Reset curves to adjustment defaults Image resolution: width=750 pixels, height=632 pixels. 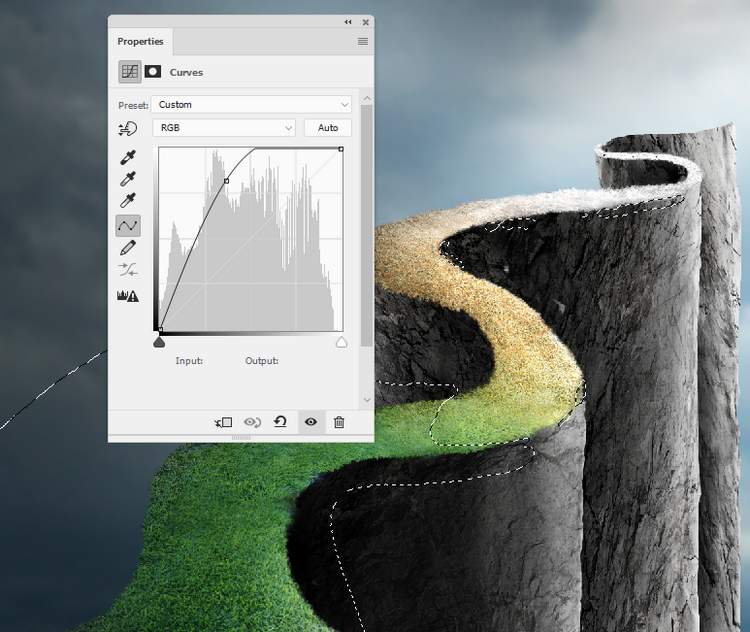pos(280,421)
